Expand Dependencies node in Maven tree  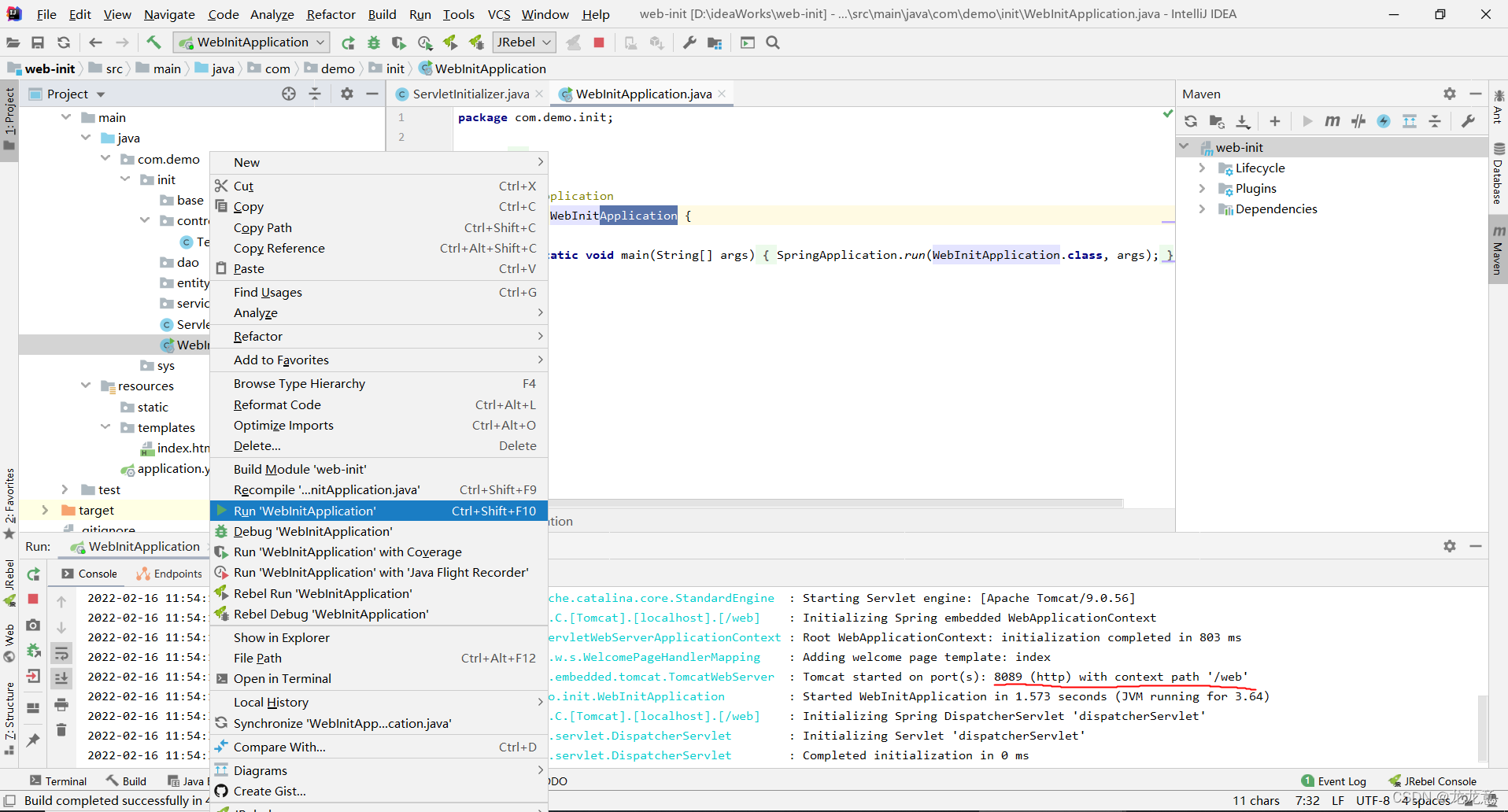(x=1202, y=209)
